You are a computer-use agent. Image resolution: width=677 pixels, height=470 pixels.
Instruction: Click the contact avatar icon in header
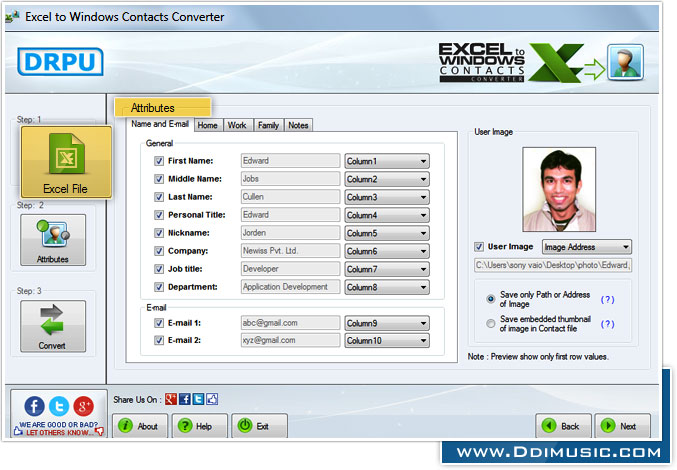[x=625, y=62]
